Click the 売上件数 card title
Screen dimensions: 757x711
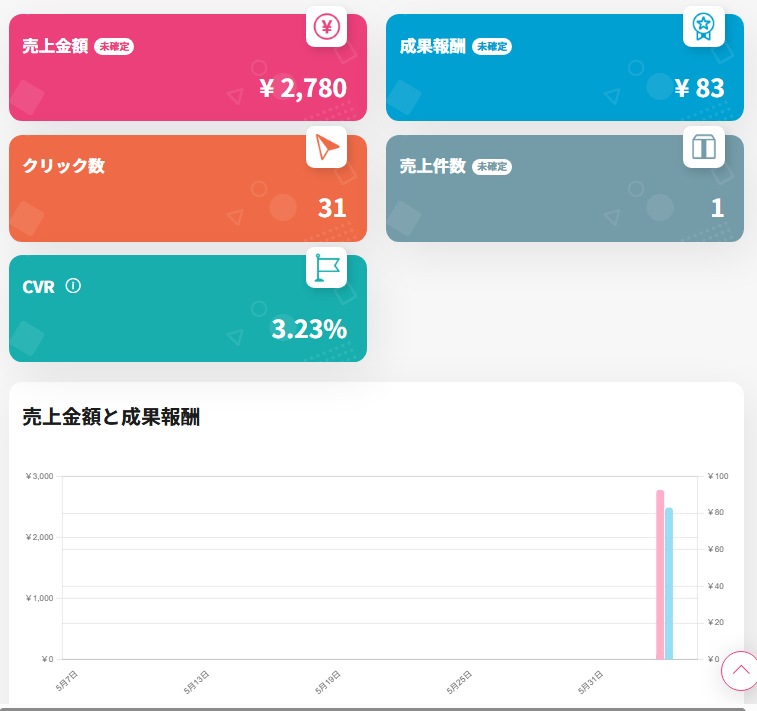click(x=433, y=166)
